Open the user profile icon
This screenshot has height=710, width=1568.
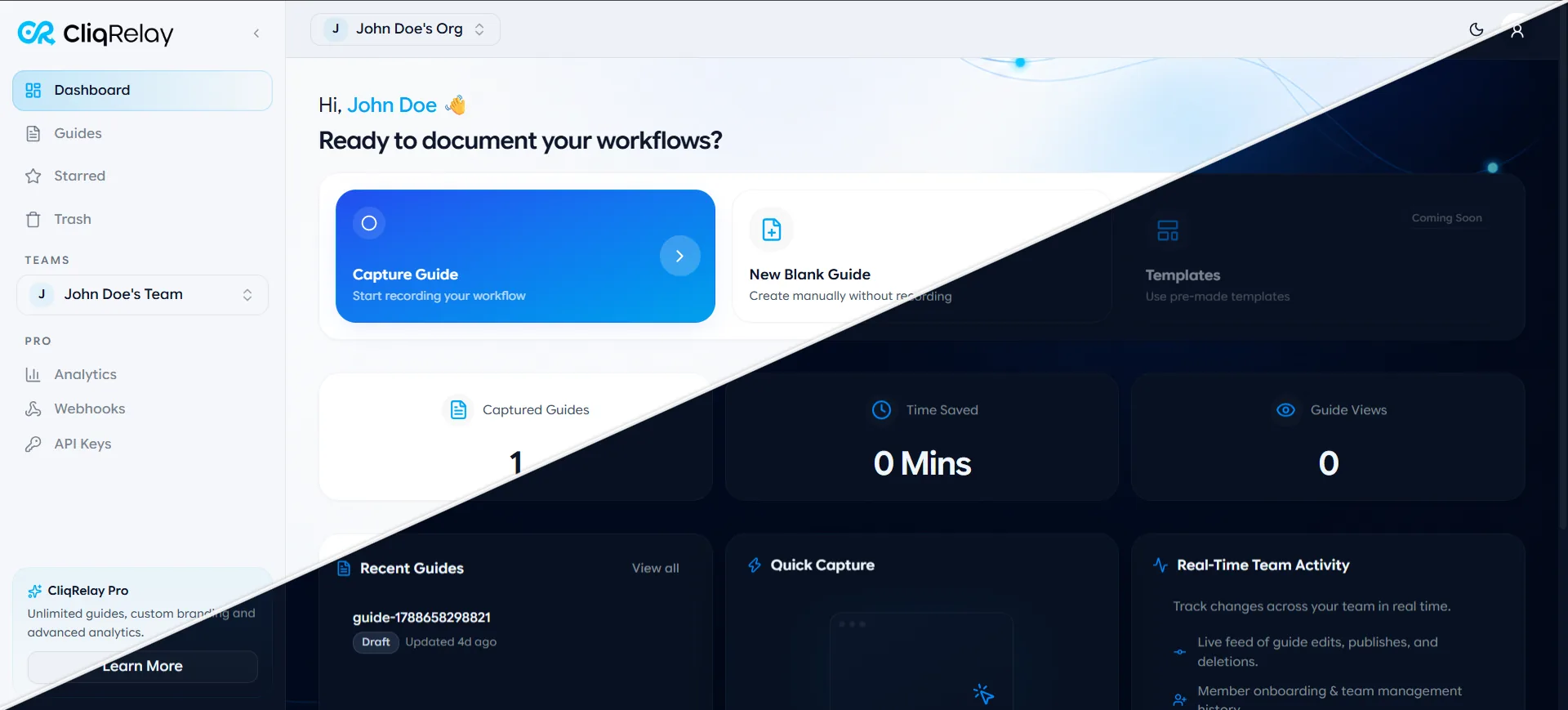coord(1517,30)
